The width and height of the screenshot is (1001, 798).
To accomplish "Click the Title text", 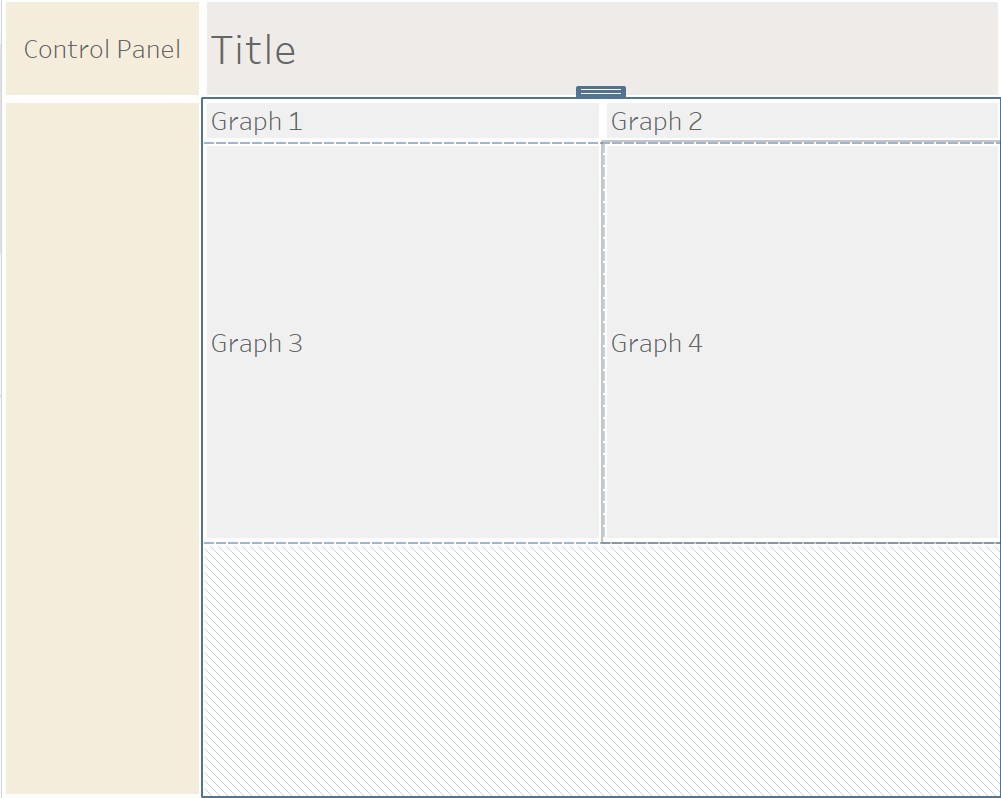I will 253,50.
